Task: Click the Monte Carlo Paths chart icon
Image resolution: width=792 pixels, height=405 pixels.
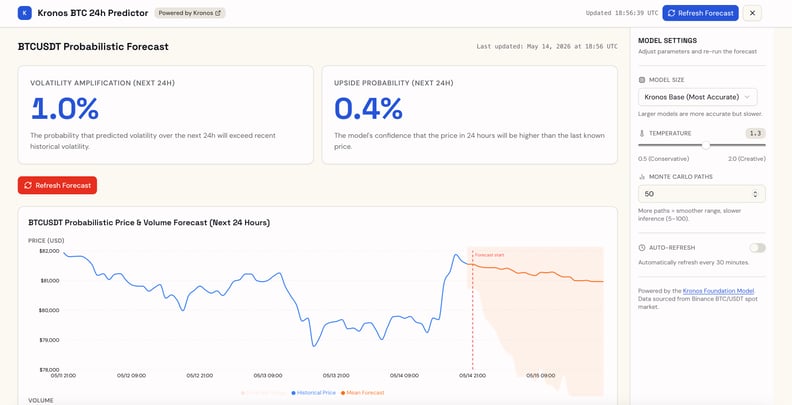Action: pos(642,177)
